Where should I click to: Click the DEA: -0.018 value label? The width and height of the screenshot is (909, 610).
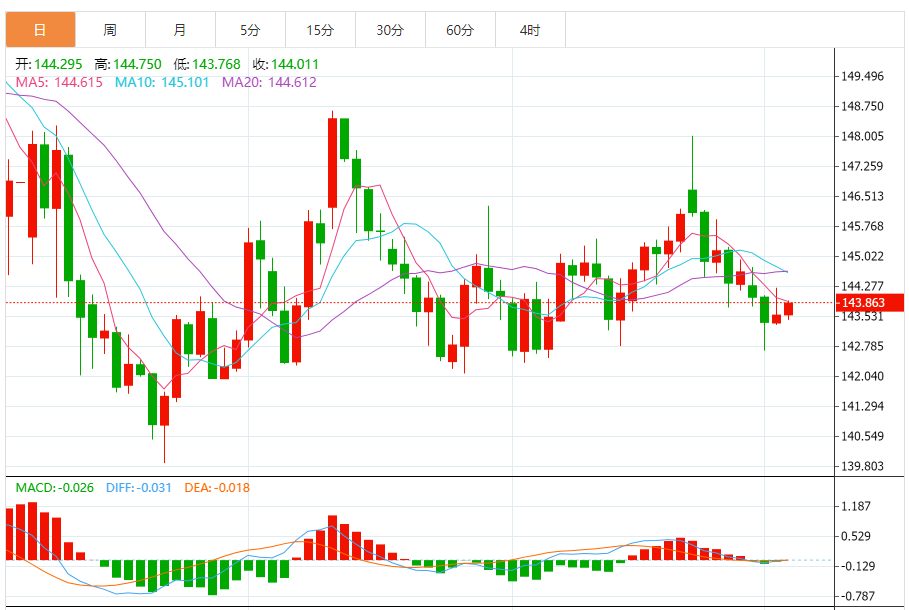(217, 488)
